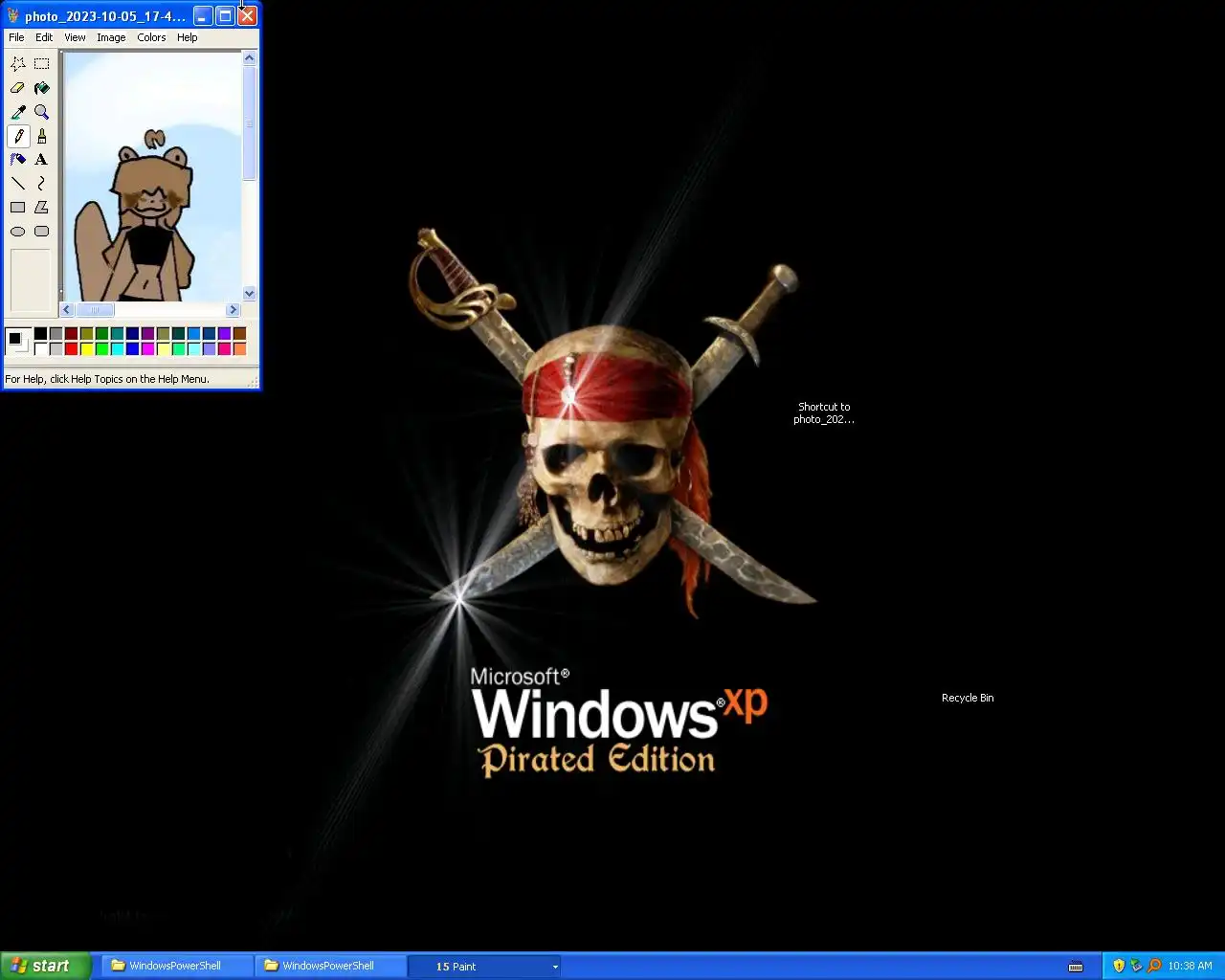Screen dimensions: 1225x980
Task: Select the Shortcut to photo desktop item
Action: click(824, 412)
